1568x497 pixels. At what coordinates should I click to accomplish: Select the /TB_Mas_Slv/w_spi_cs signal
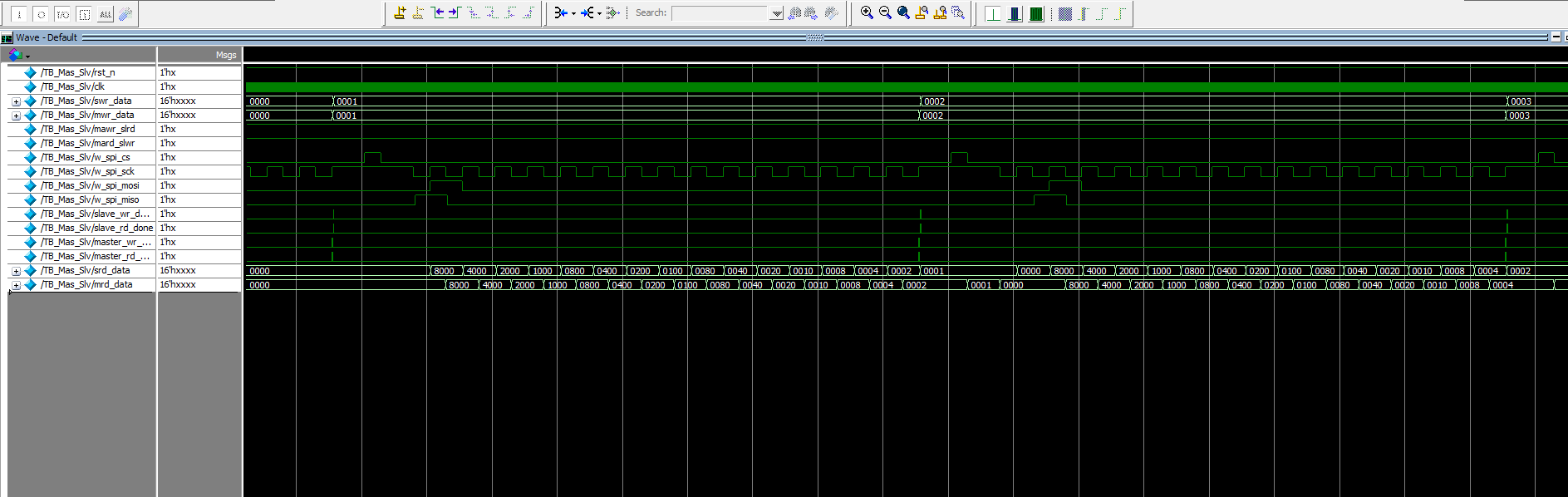pyautogui.click(x=85, y=157)
